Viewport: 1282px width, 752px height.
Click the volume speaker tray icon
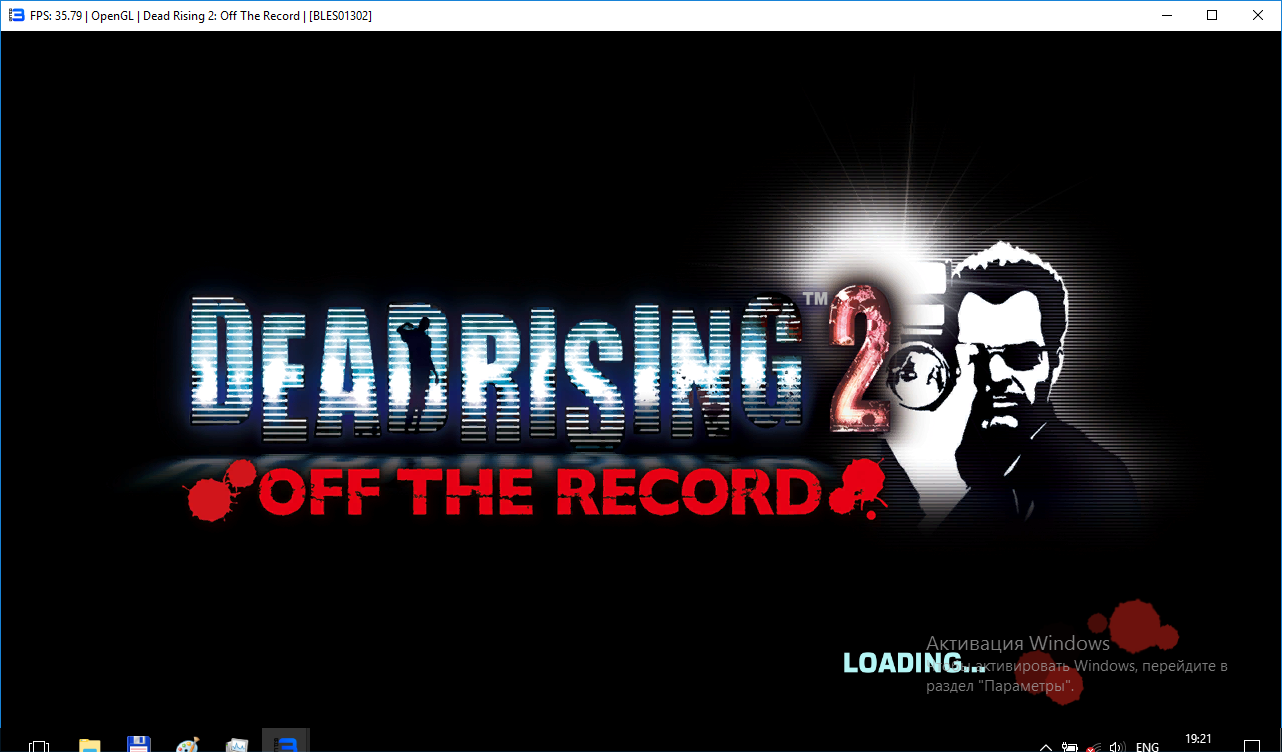(1117, 746)
